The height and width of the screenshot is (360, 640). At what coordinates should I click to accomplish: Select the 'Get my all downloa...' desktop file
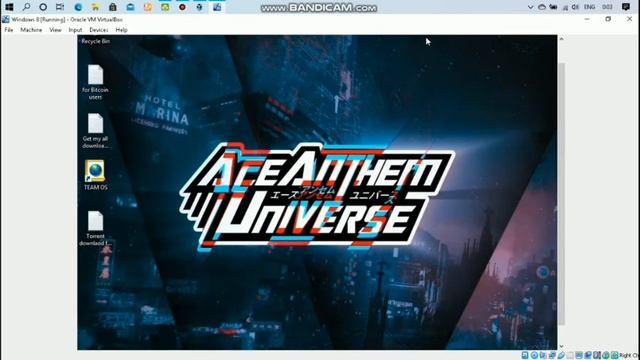(x=95, y=131)
